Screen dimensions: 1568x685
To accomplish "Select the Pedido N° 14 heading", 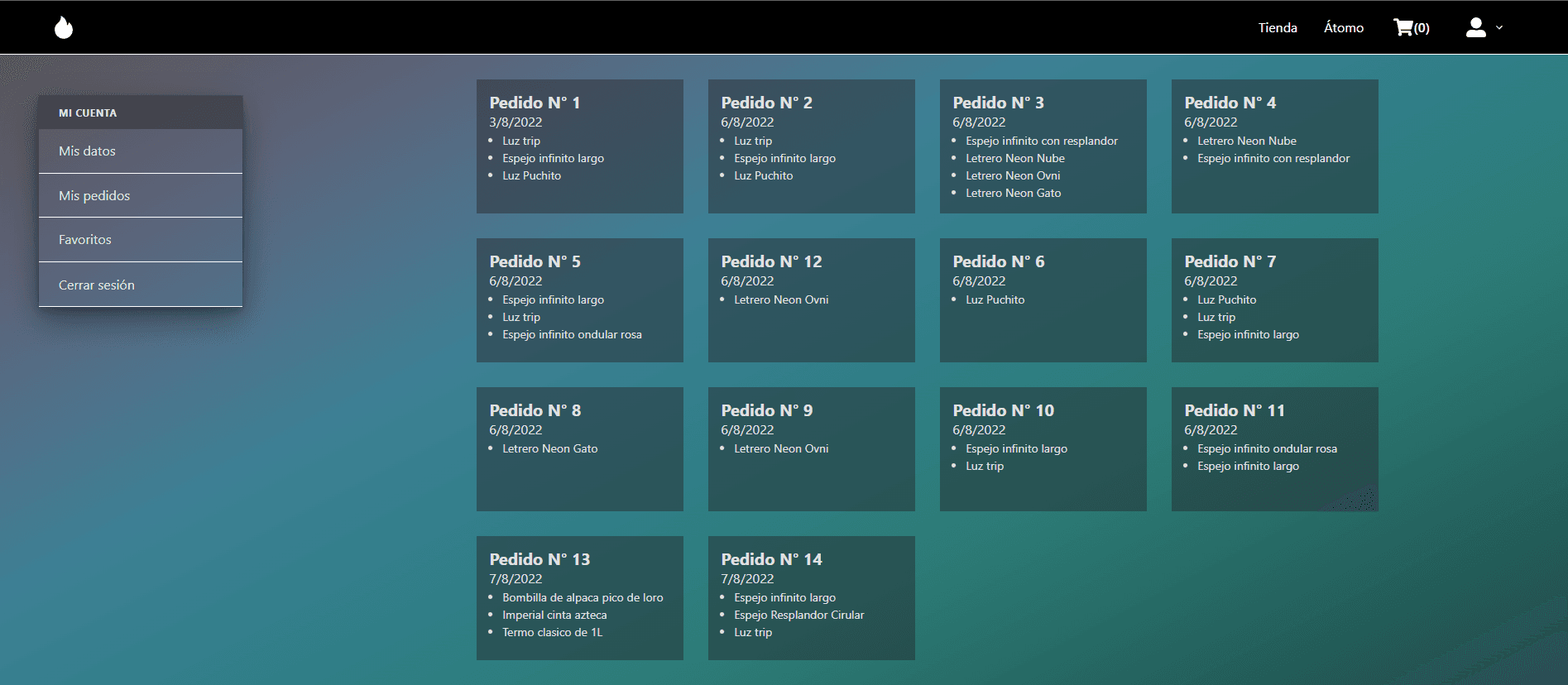I will click(771, 559).
